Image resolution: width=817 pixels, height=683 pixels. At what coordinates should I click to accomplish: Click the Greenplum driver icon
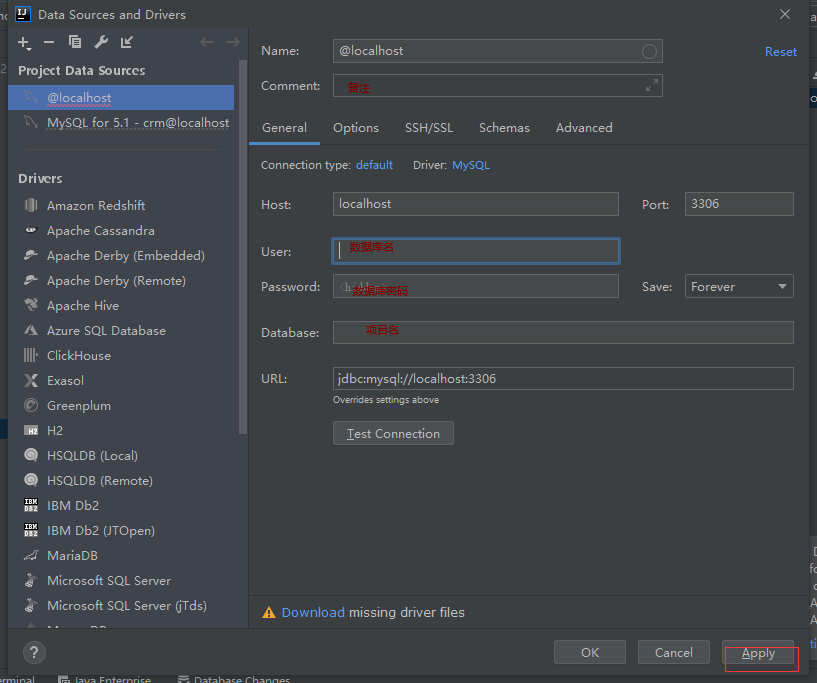click(x=31, y=405)
